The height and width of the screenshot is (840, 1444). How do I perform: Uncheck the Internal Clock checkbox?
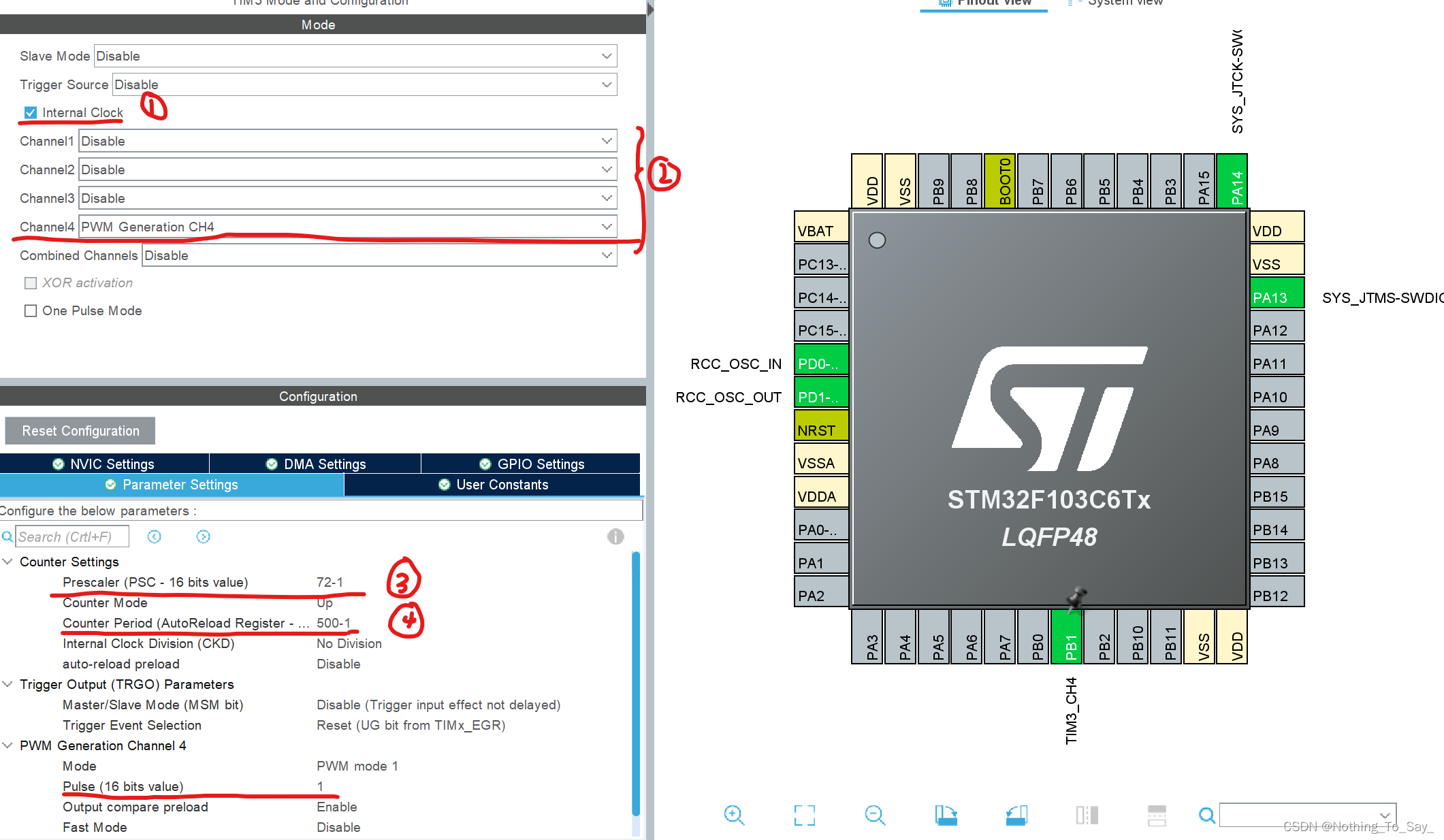(x=31, y=112)
